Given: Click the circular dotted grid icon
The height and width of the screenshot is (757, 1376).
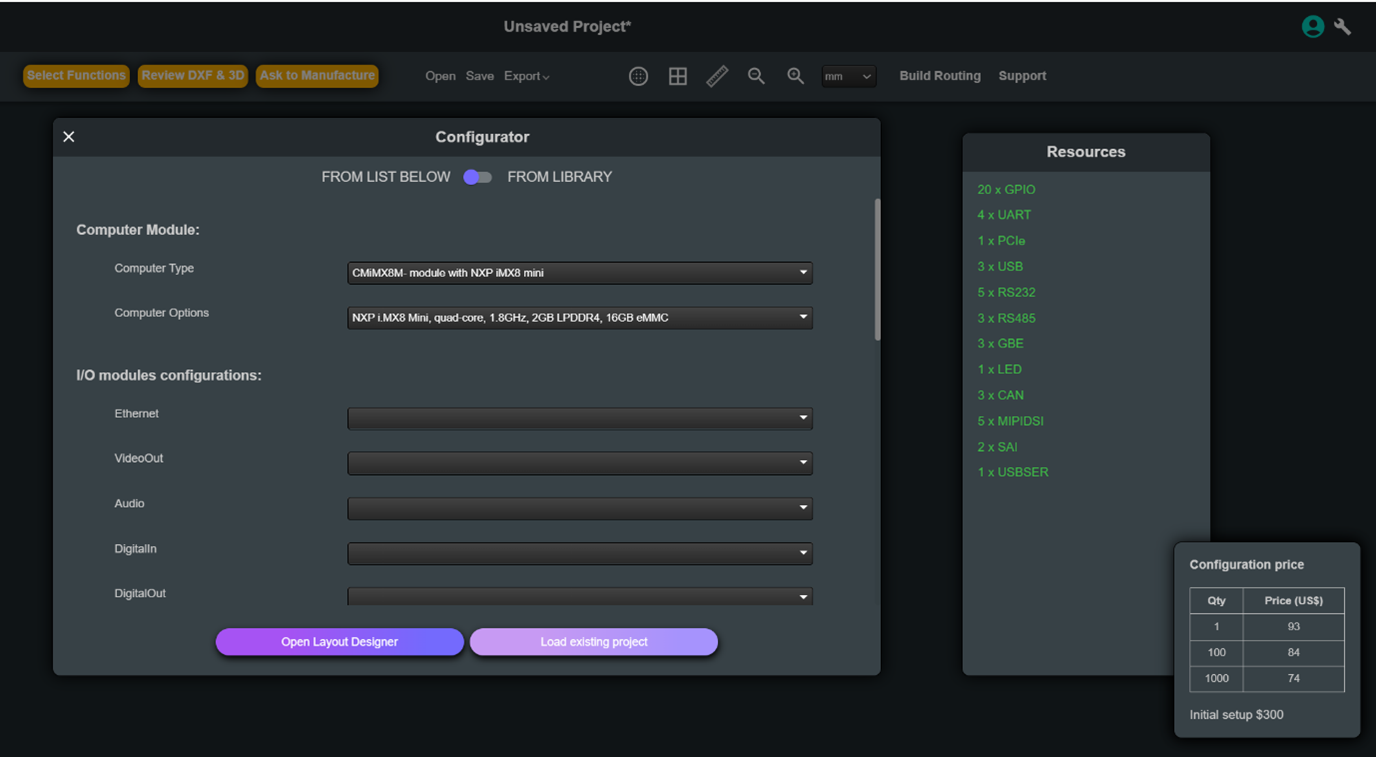Looking at the screenshot, I should tap(638, 76).
